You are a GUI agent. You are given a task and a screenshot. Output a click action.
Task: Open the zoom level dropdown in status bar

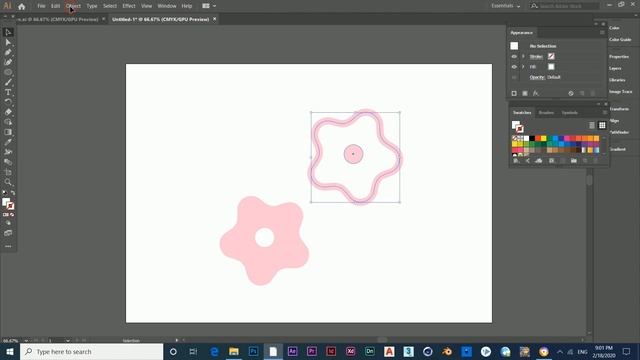[x=26, y=340]
